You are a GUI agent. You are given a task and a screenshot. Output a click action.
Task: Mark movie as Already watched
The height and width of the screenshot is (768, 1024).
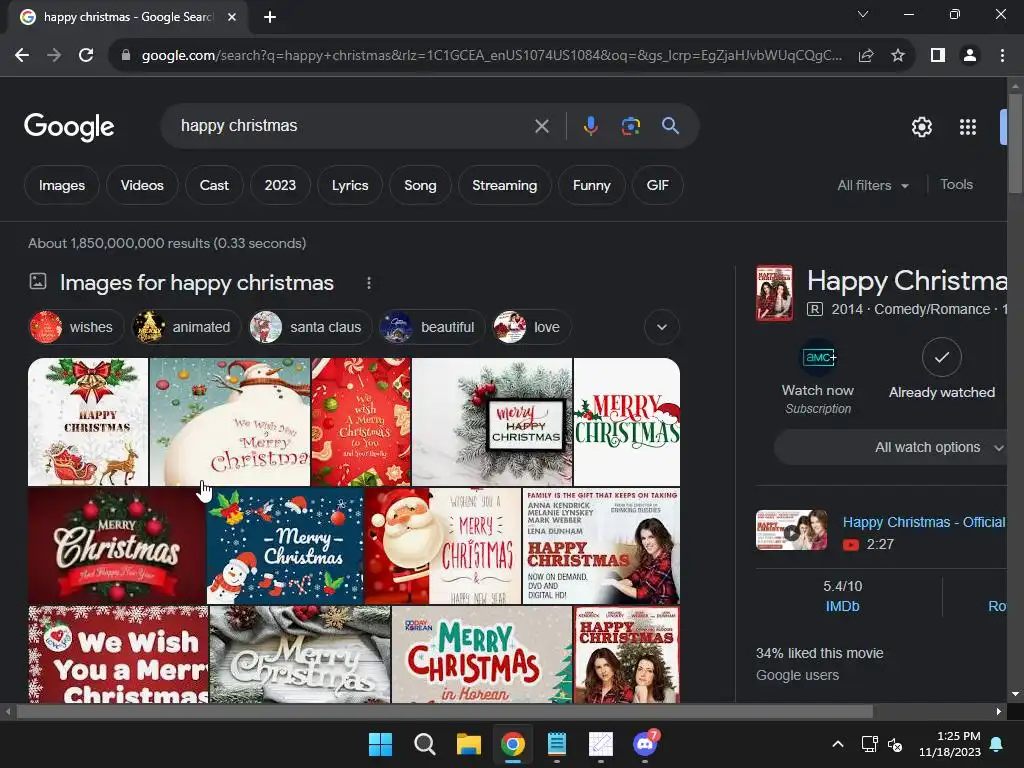point(942,368)
